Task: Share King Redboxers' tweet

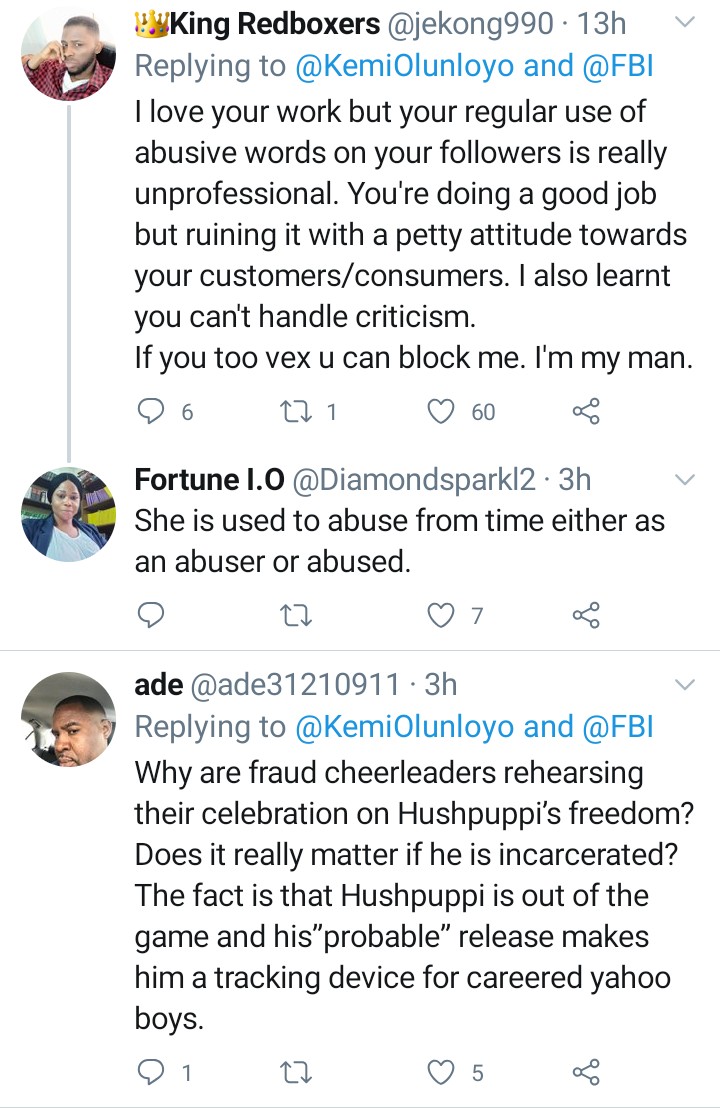Action: point(585,411)
